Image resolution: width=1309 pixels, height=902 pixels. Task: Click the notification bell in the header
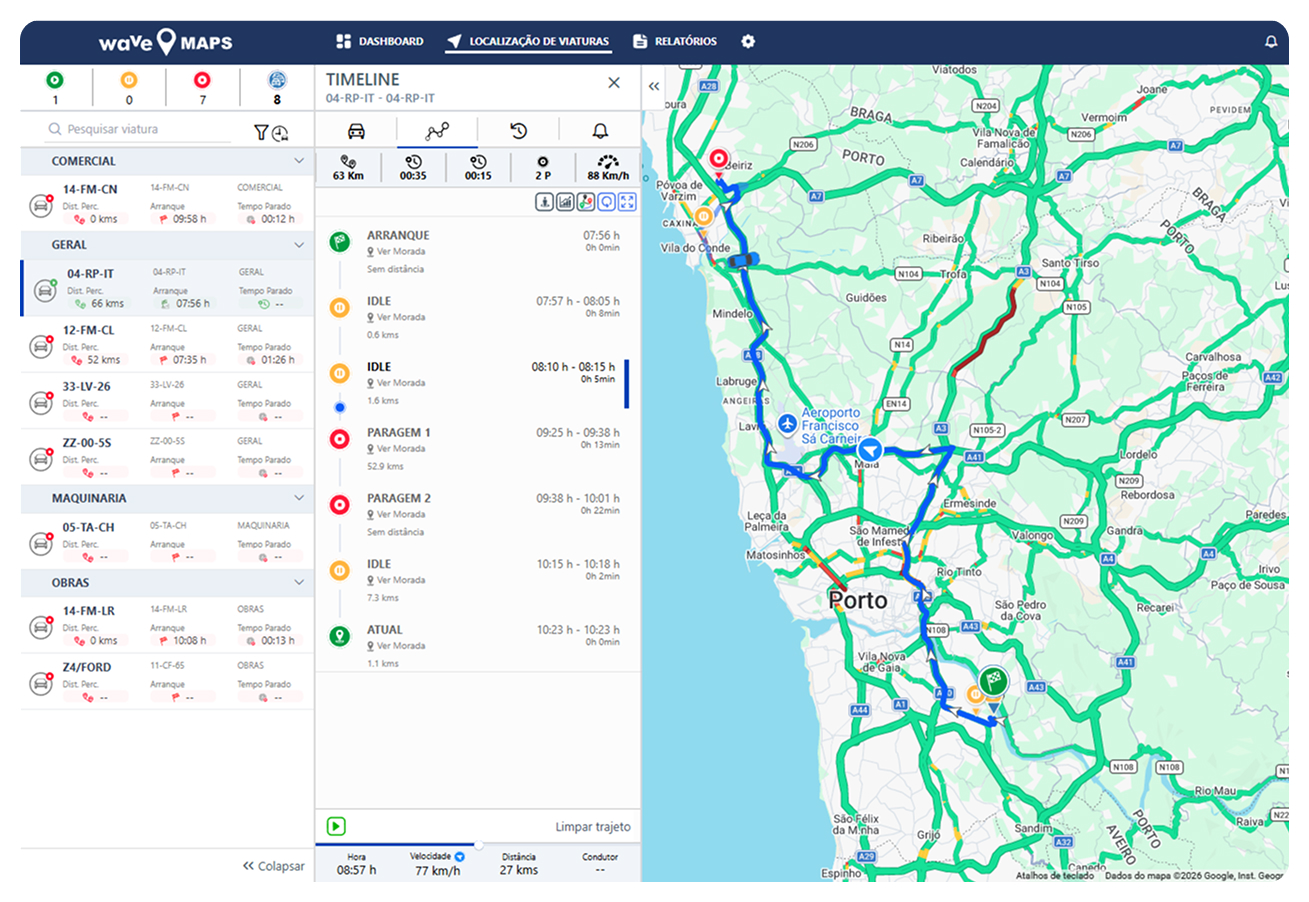click(1271, 42)
